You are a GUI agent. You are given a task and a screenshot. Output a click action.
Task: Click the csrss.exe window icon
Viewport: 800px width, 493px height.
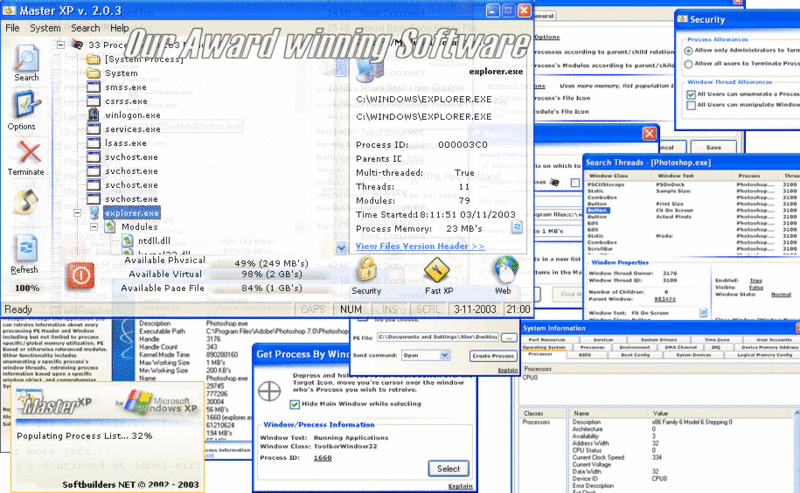click(93, 101)
